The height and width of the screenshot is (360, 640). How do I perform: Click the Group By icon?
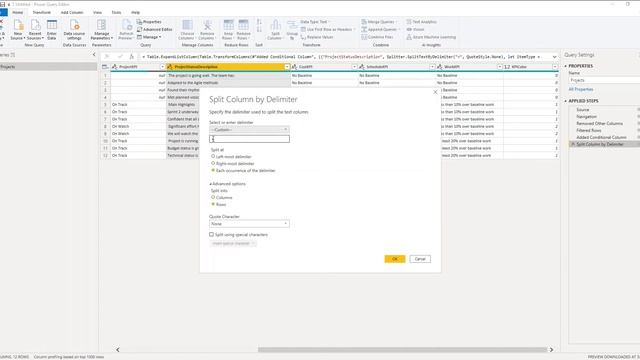tap(292, 26)
